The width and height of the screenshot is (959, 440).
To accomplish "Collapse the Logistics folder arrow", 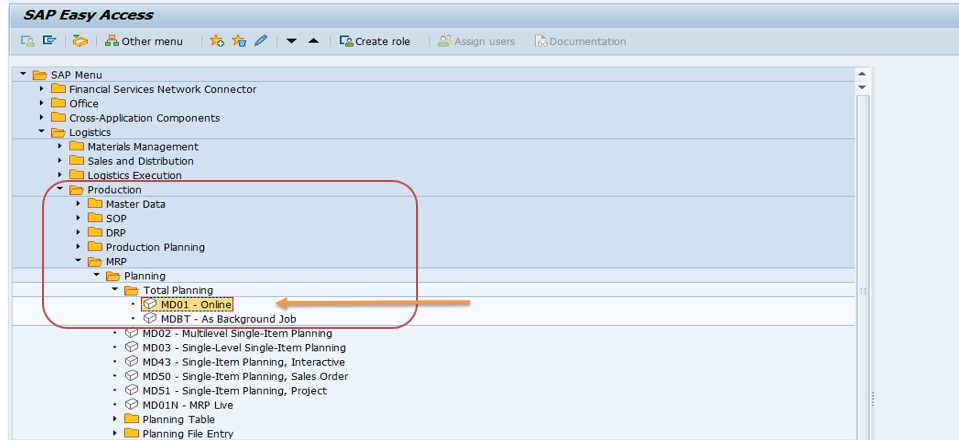I will point(42,132).
